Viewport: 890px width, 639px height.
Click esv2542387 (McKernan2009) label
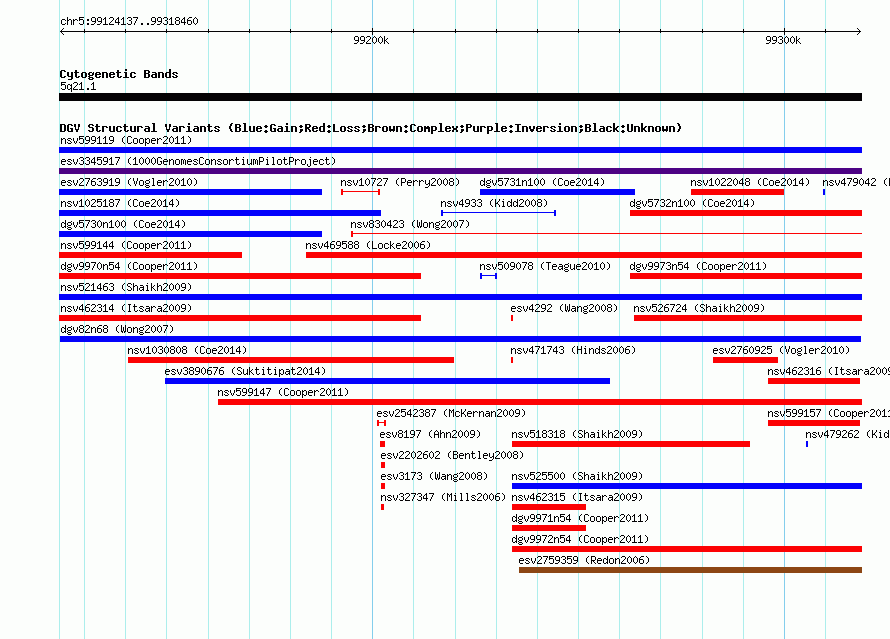(x=451, y=413)
